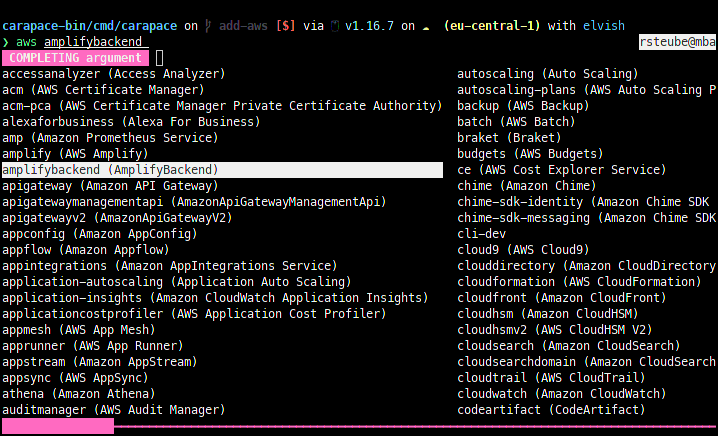718x436 pixels.
Task: Pick budgets (AWS Budgets)
Action: (530, 154)
